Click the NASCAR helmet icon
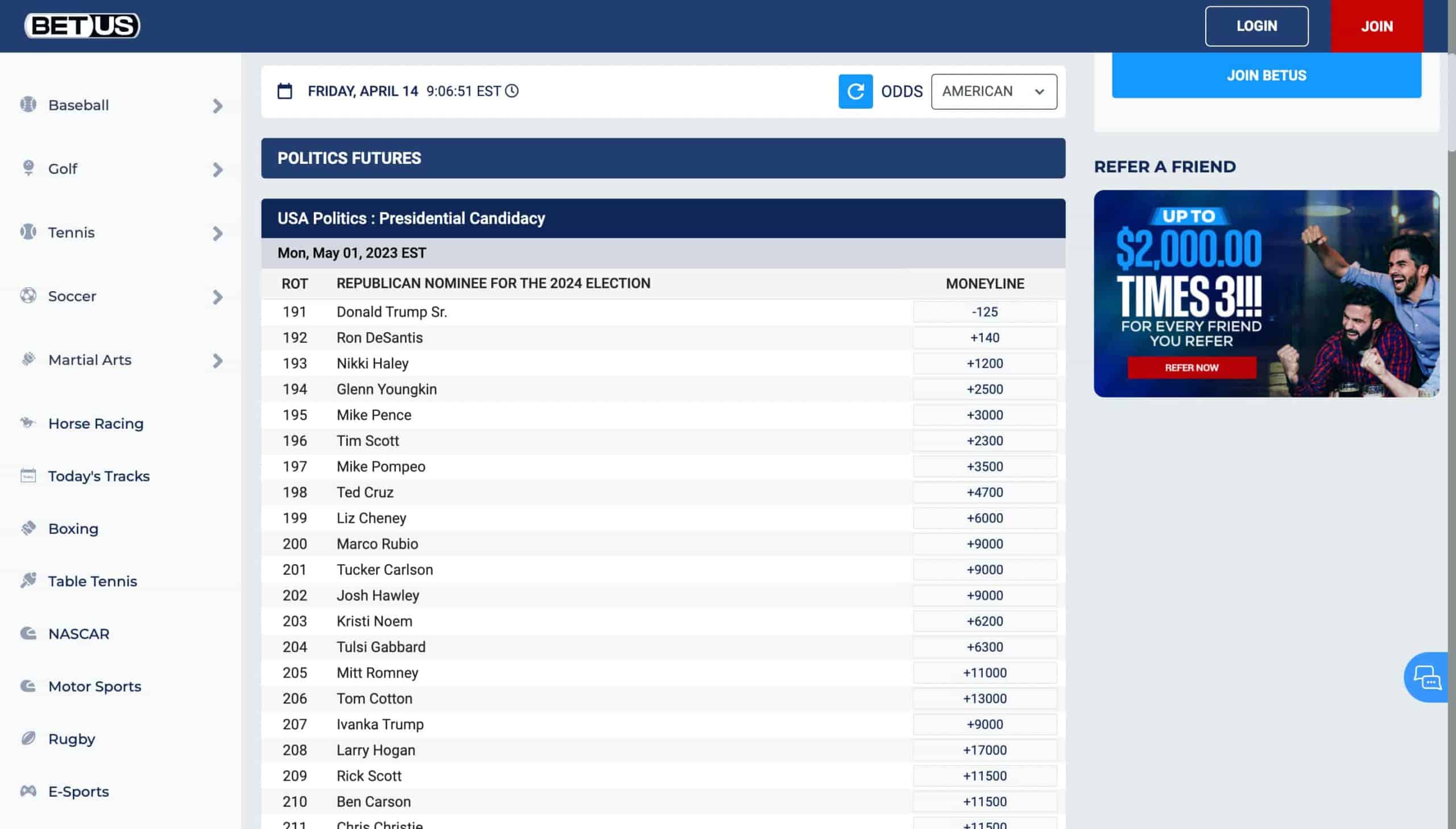 click(x=28, y=633)
